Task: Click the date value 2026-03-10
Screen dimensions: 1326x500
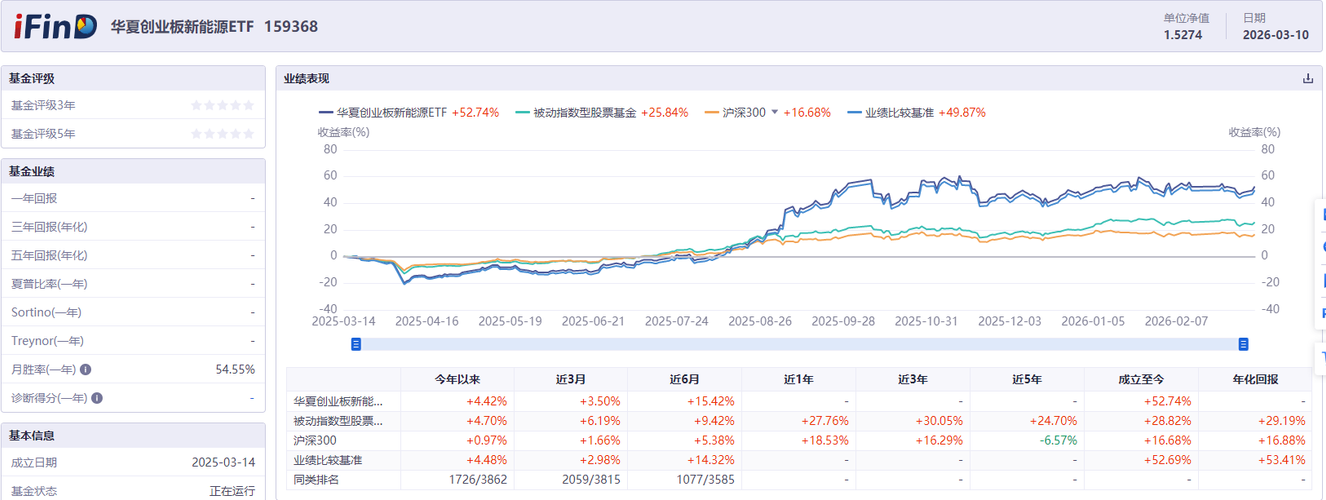Action: 1275,35
